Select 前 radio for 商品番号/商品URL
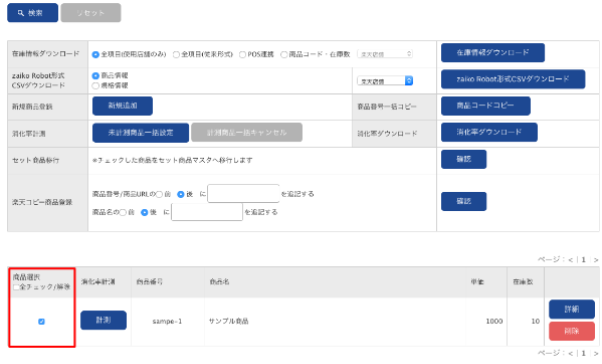The width and height of the screenshot is (602, 364). coord(159,194)
